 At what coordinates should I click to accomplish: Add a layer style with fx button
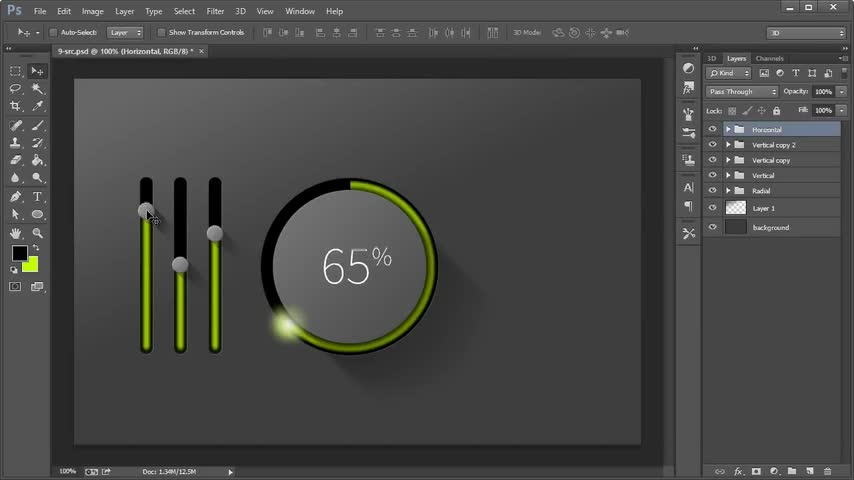point(738,471)
